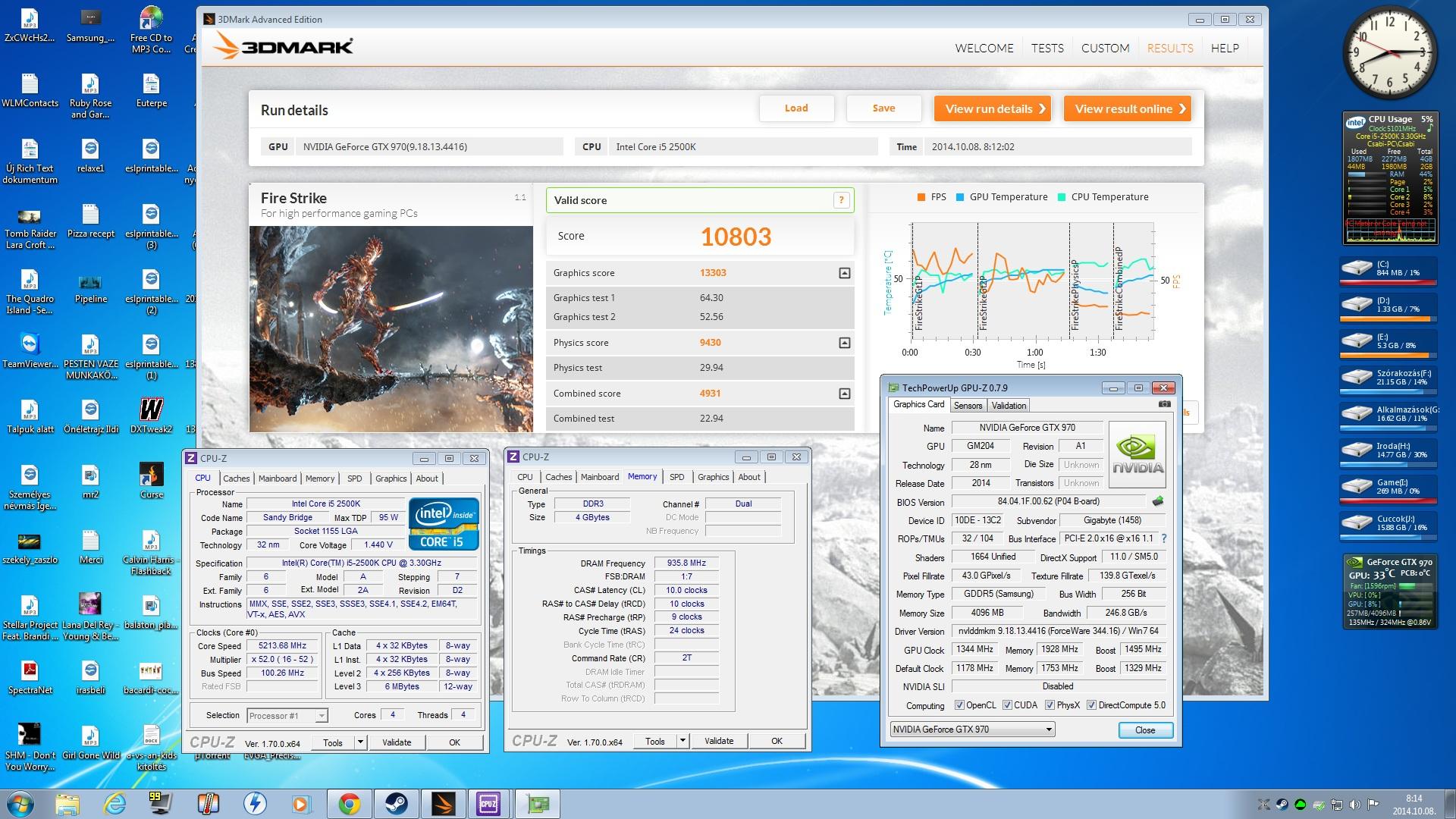Image resolution: width=1456 pixels, height=819 pixels.
Task: Switch to the Sensors tab in GPU-Z
Action: 968,406
